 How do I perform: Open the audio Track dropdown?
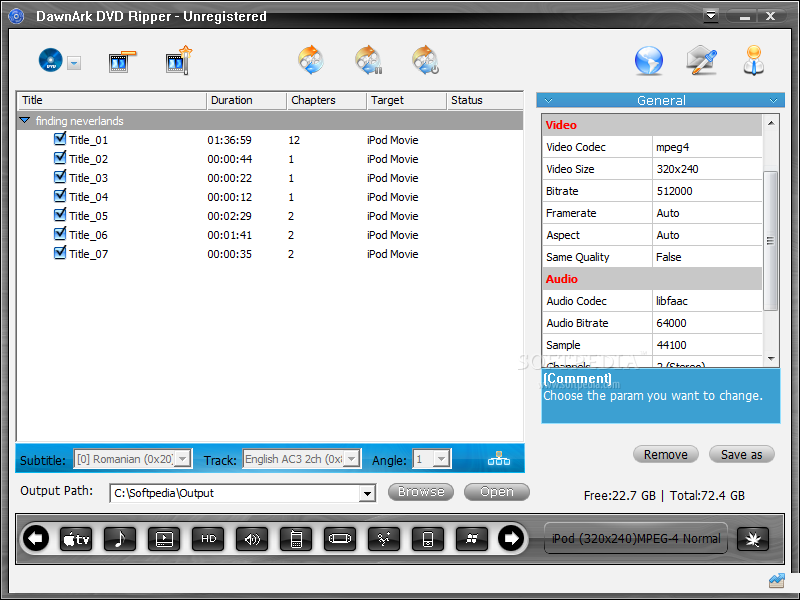352,459
